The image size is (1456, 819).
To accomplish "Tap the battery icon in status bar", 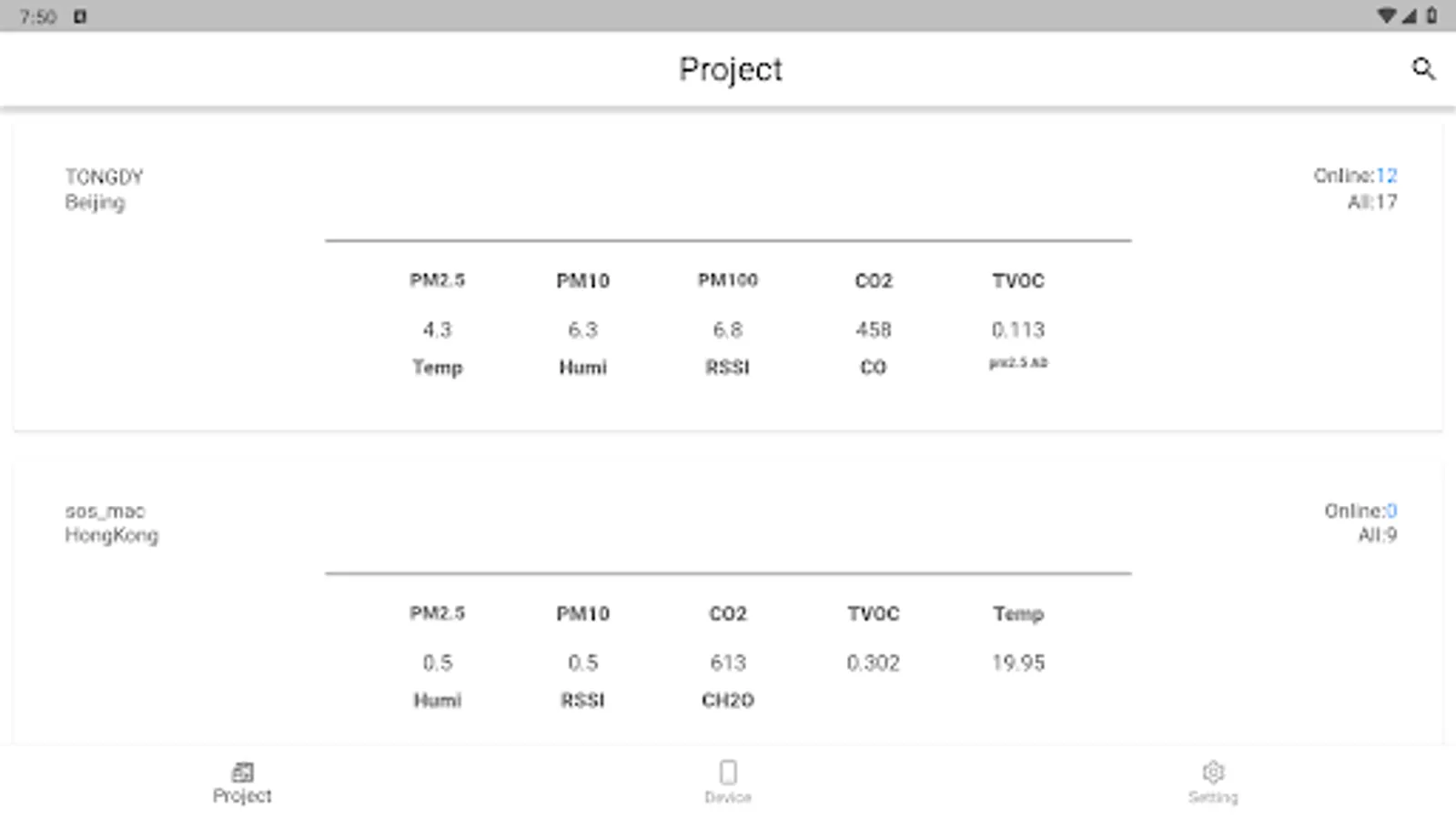I will (x=1432, y=15).
